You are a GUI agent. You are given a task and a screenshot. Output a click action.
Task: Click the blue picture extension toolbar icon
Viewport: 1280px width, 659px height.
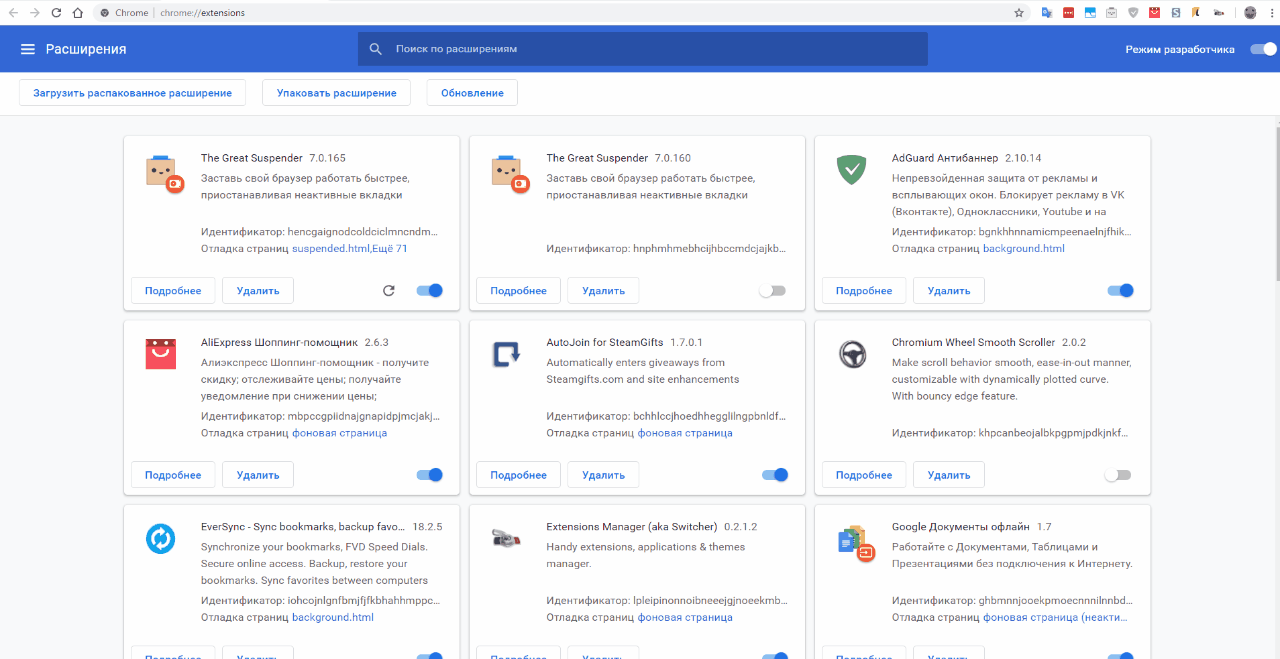tap(1090, 13)
